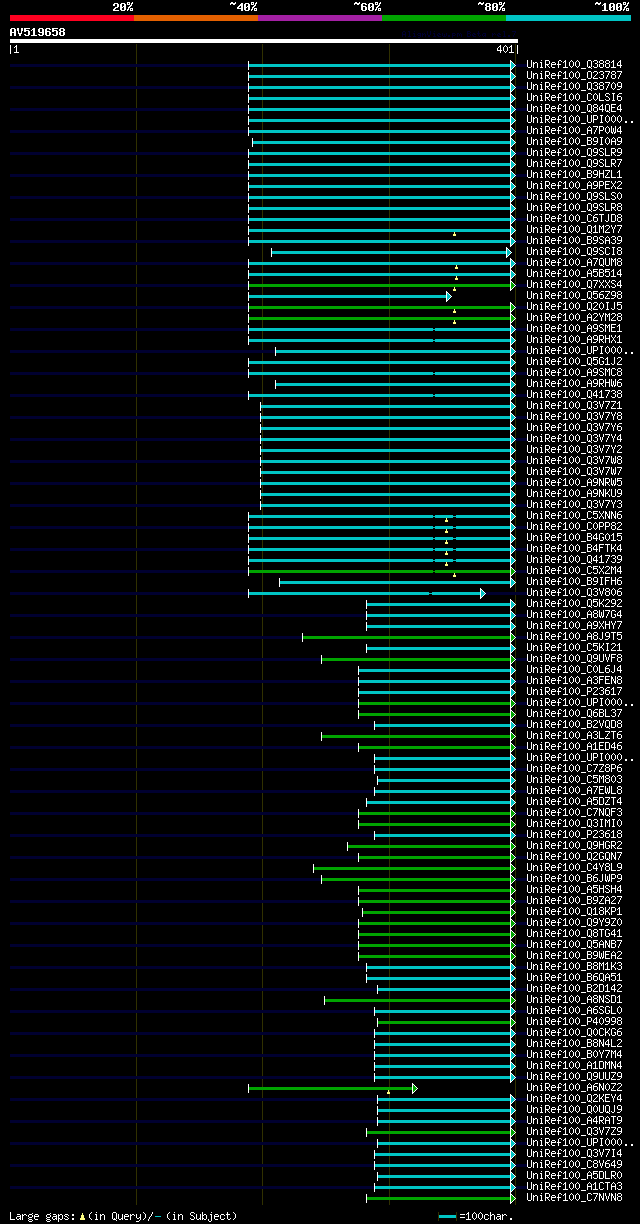Open hit UniRef100_Q9UVF8
This screenshot has width=640, height=1224.
point(574,659)
